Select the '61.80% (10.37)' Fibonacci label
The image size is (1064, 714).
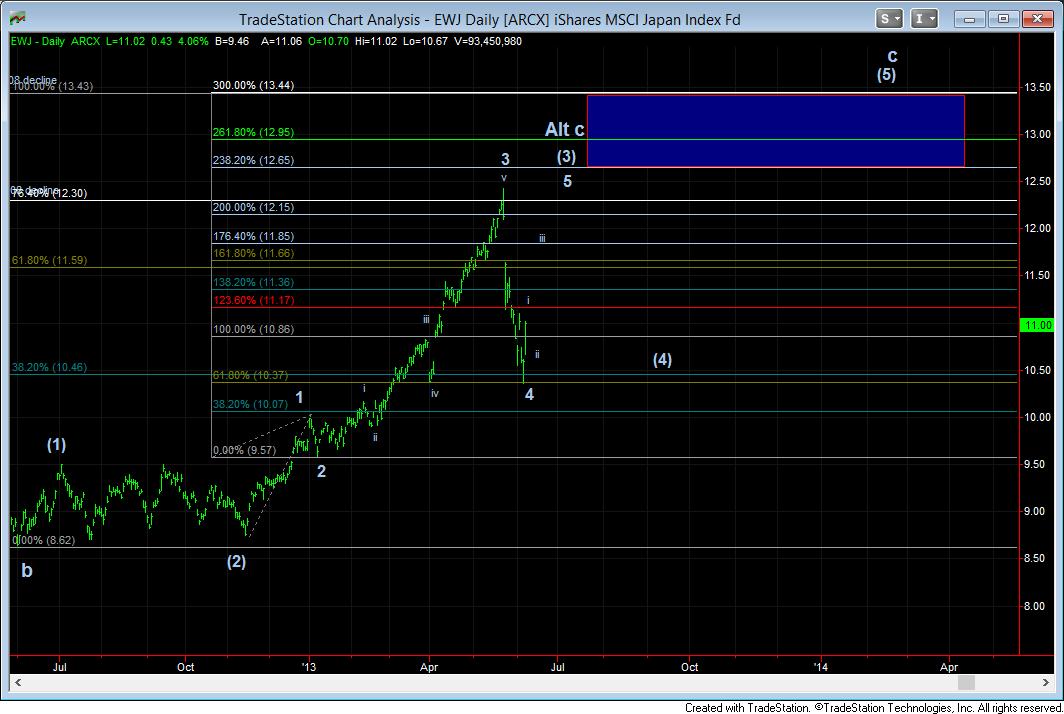250,375
